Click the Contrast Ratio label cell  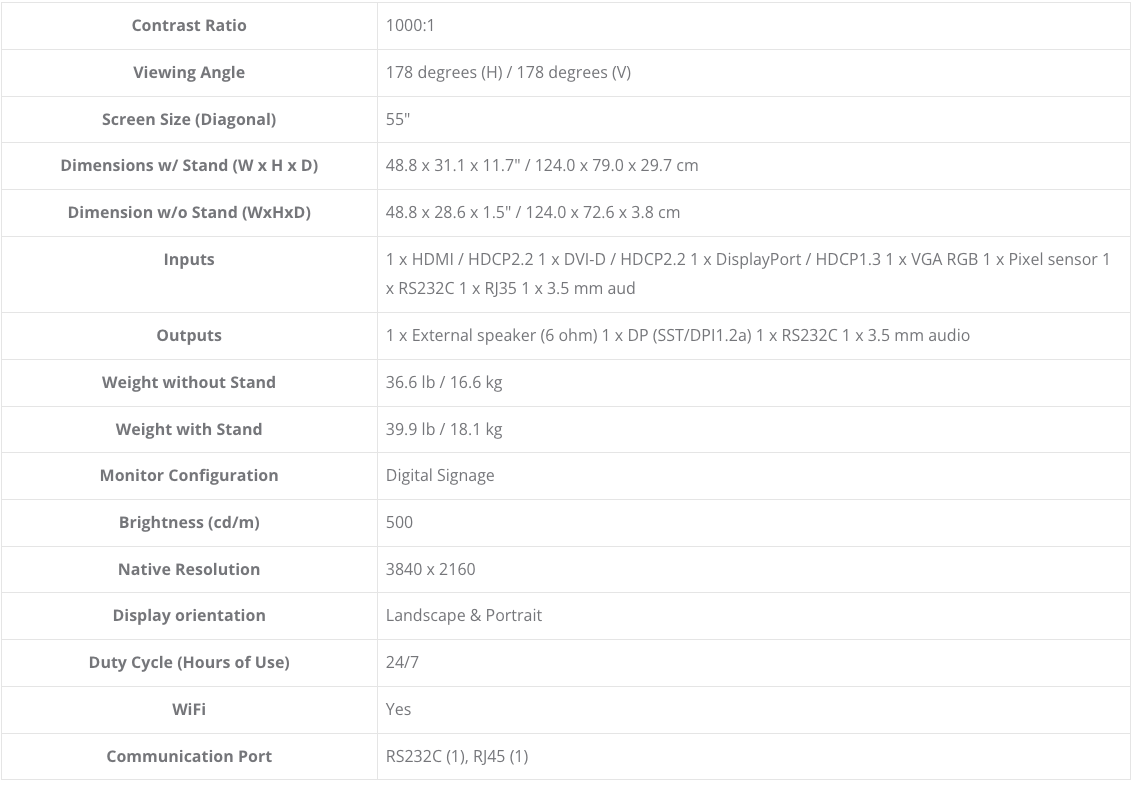(189, 25)
